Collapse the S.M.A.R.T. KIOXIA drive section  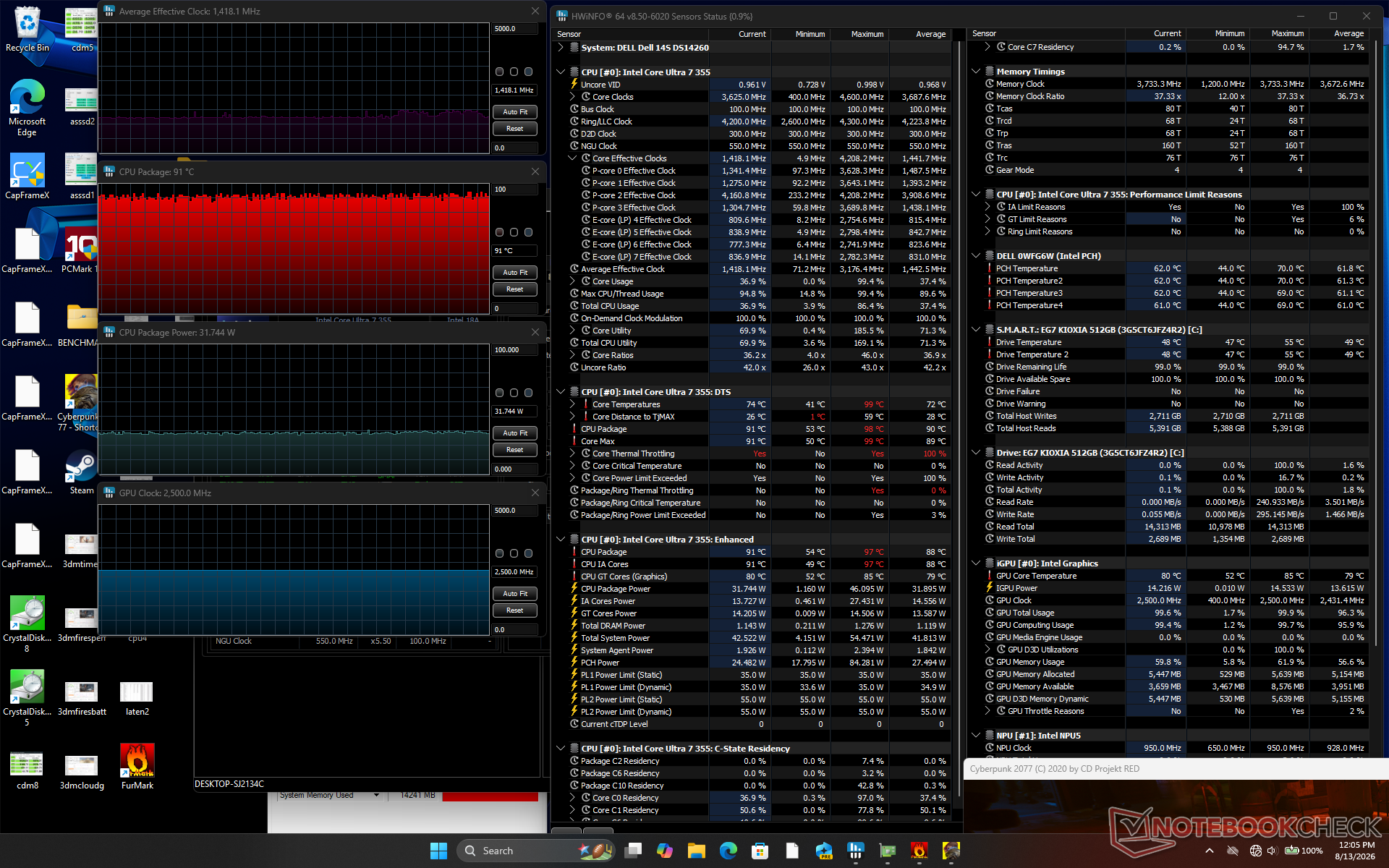[976, 330]
